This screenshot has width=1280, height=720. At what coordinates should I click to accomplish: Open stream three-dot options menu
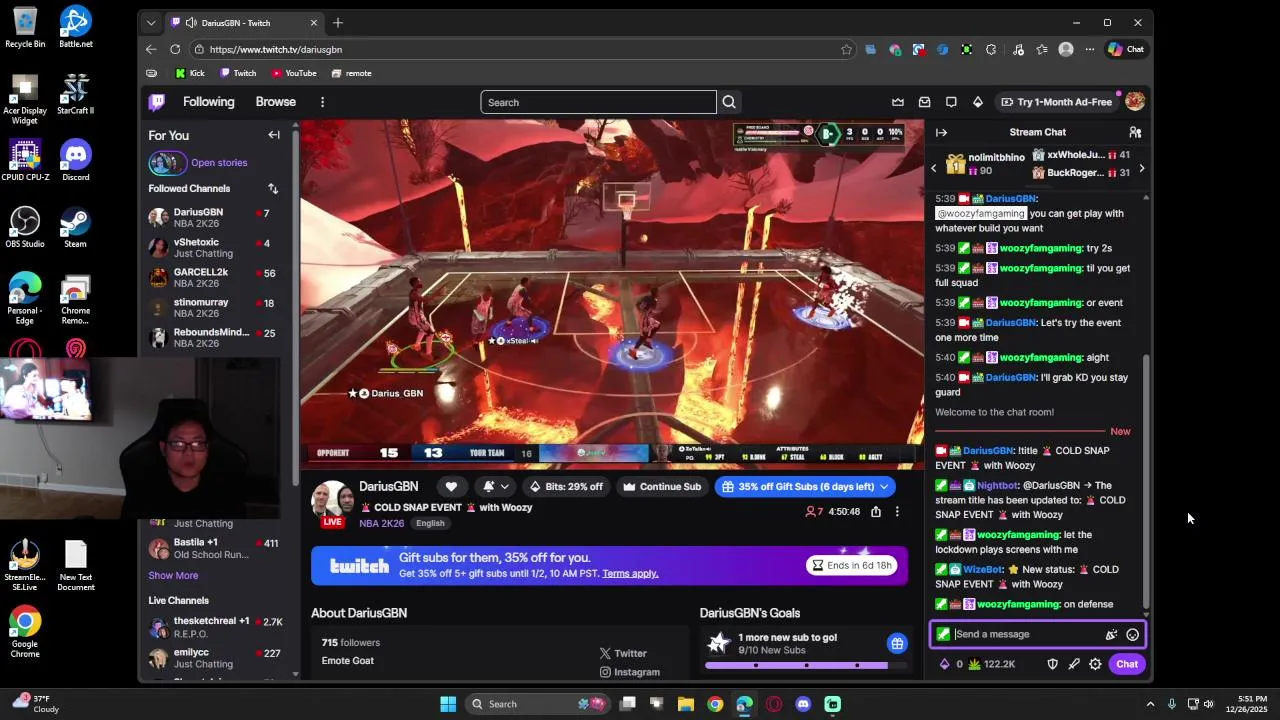897,512
